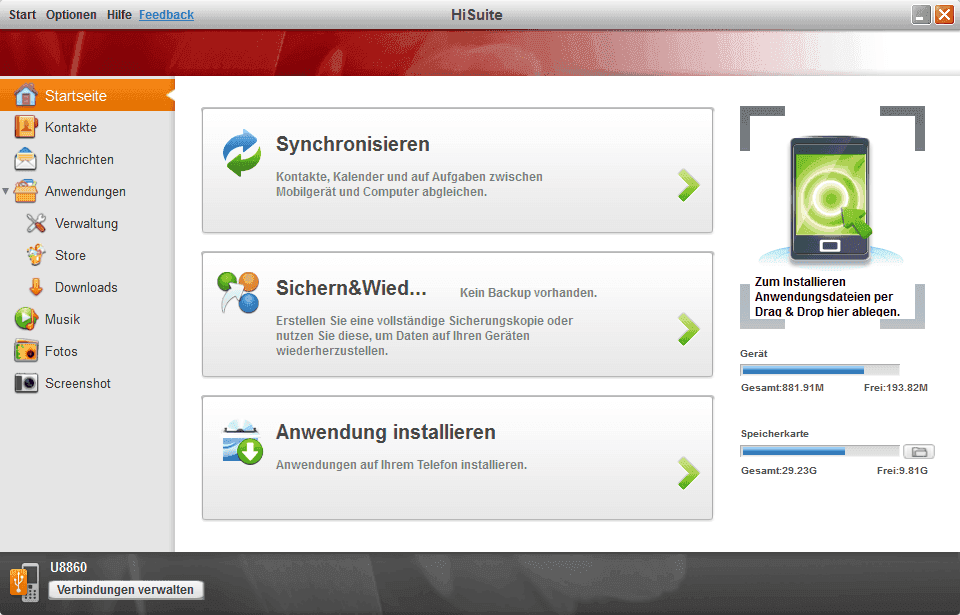Click the Speicherkarte storage usage bar

coord(820,452)
